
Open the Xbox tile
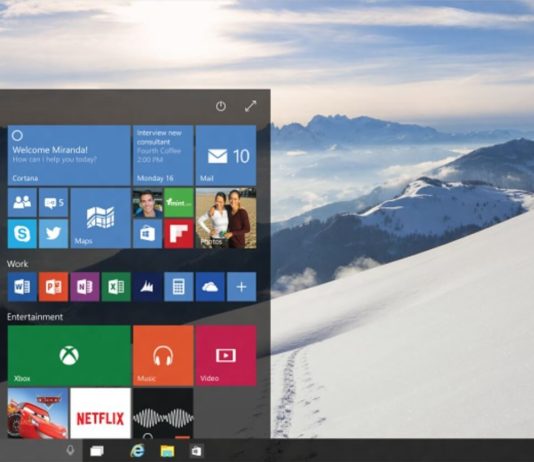click(69, 355)
